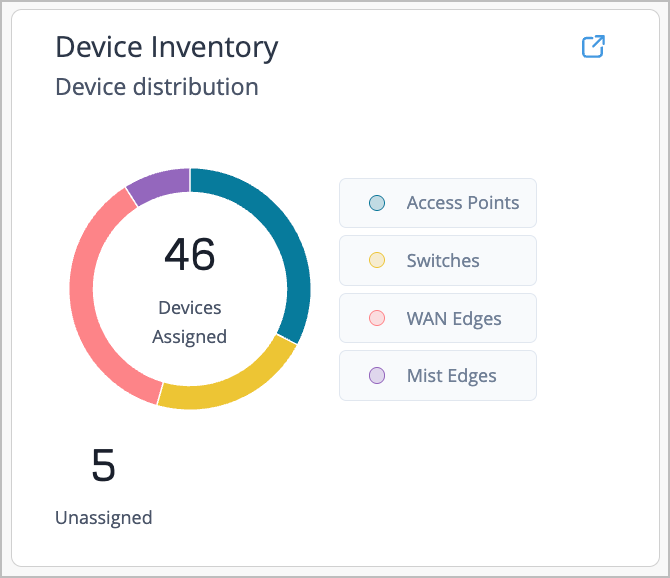Toggle the WAN Edges legend filter
Screen dimensions: 670x578
[x=438, y=318]
